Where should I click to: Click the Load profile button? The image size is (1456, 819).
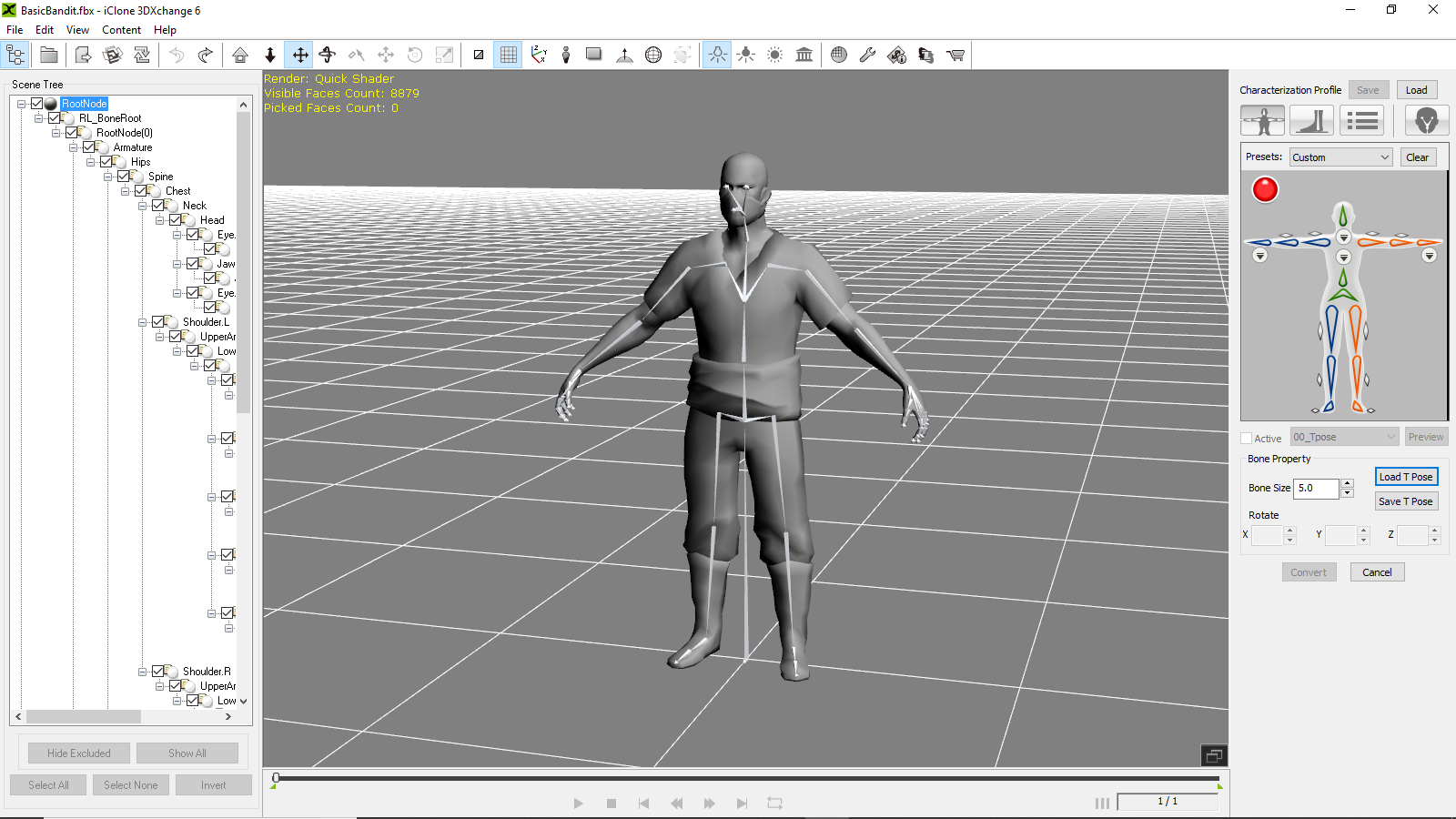pyautogui.click(x=1416, y=90)
